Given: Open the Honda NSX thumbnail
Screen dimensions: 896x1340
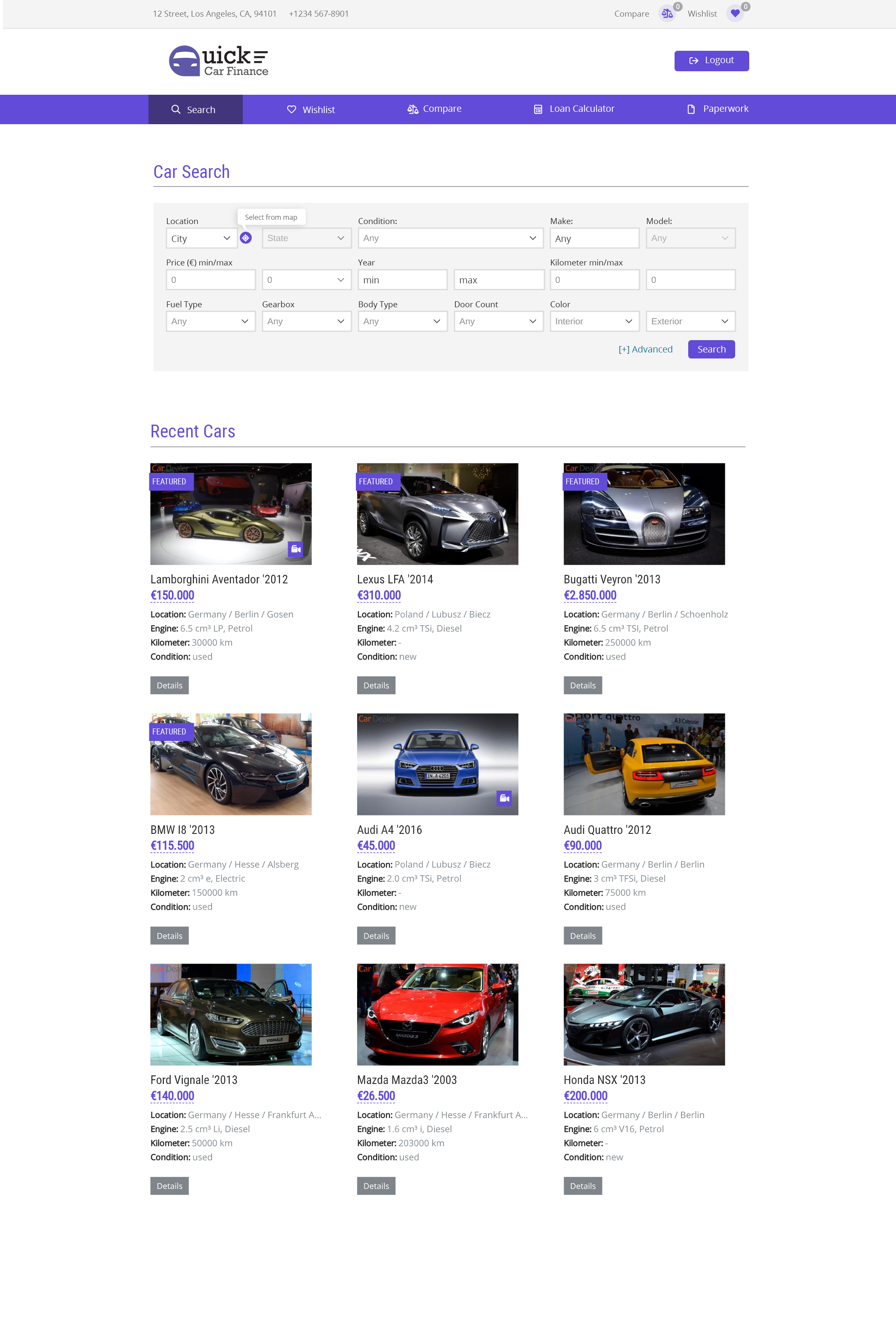Looking at the screenshot, I should pyautogui.click(x=644, y=1014).
